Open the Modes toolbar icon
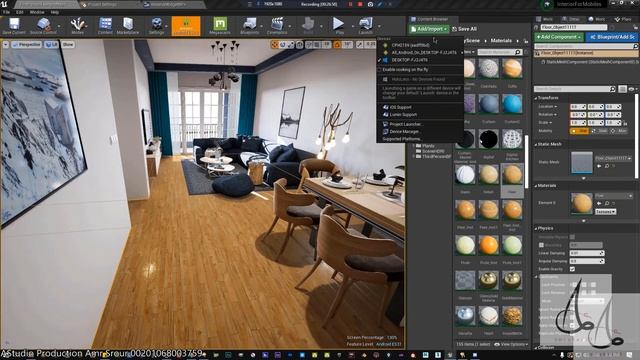 77,26
